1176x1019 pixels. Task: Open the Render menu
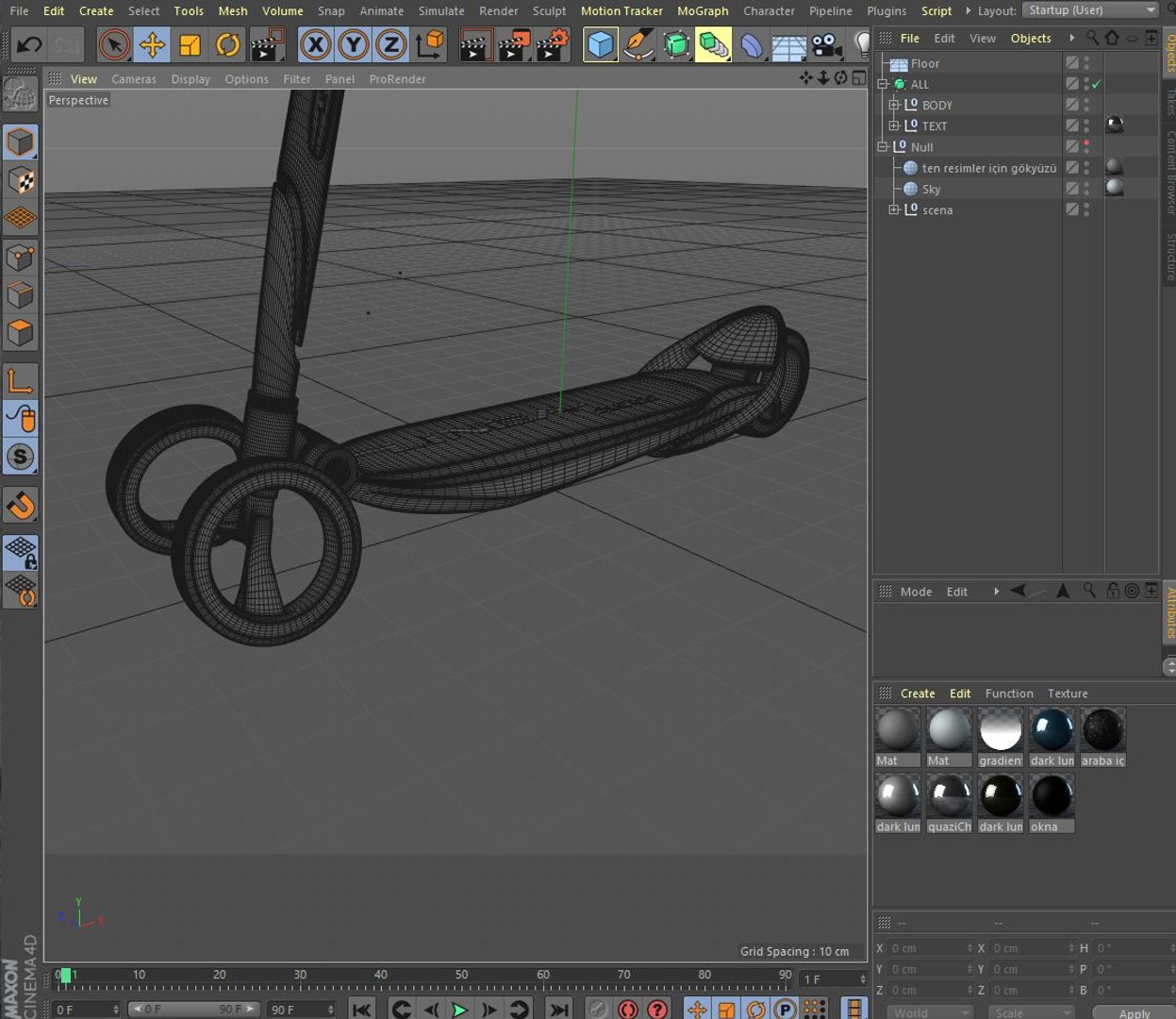[x=499, y=10]
